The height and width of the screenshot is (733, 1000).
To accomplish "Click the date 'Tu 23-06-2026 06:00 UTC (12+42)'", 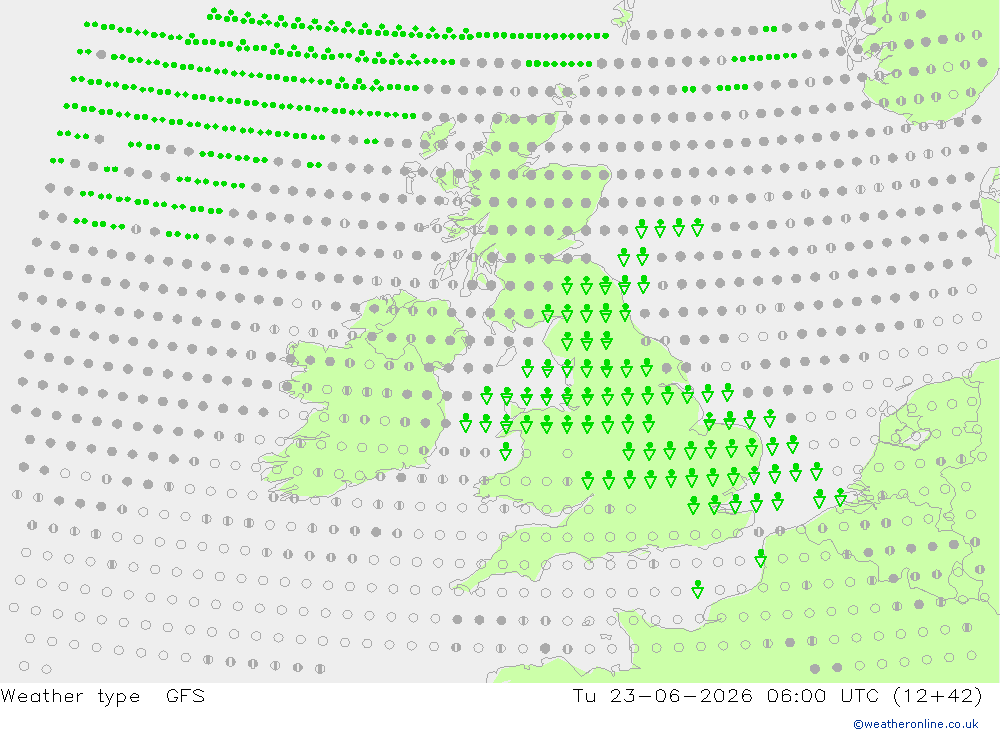I will pos(777,696).
